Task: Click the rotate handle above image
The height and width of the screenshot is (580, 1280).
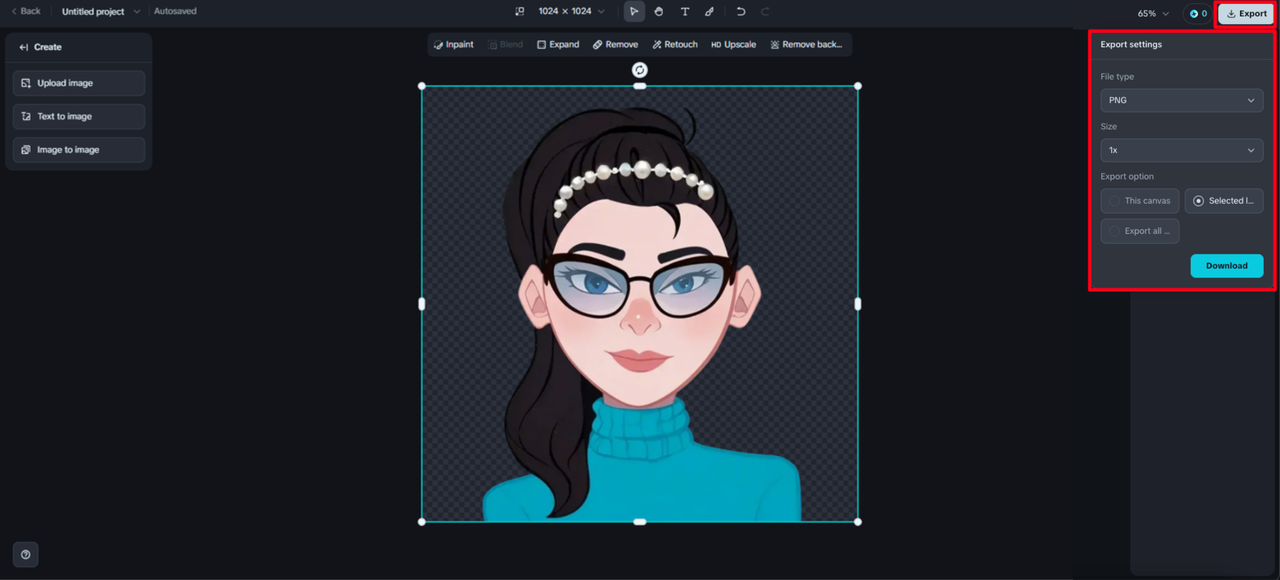Action: coord(640,70)
